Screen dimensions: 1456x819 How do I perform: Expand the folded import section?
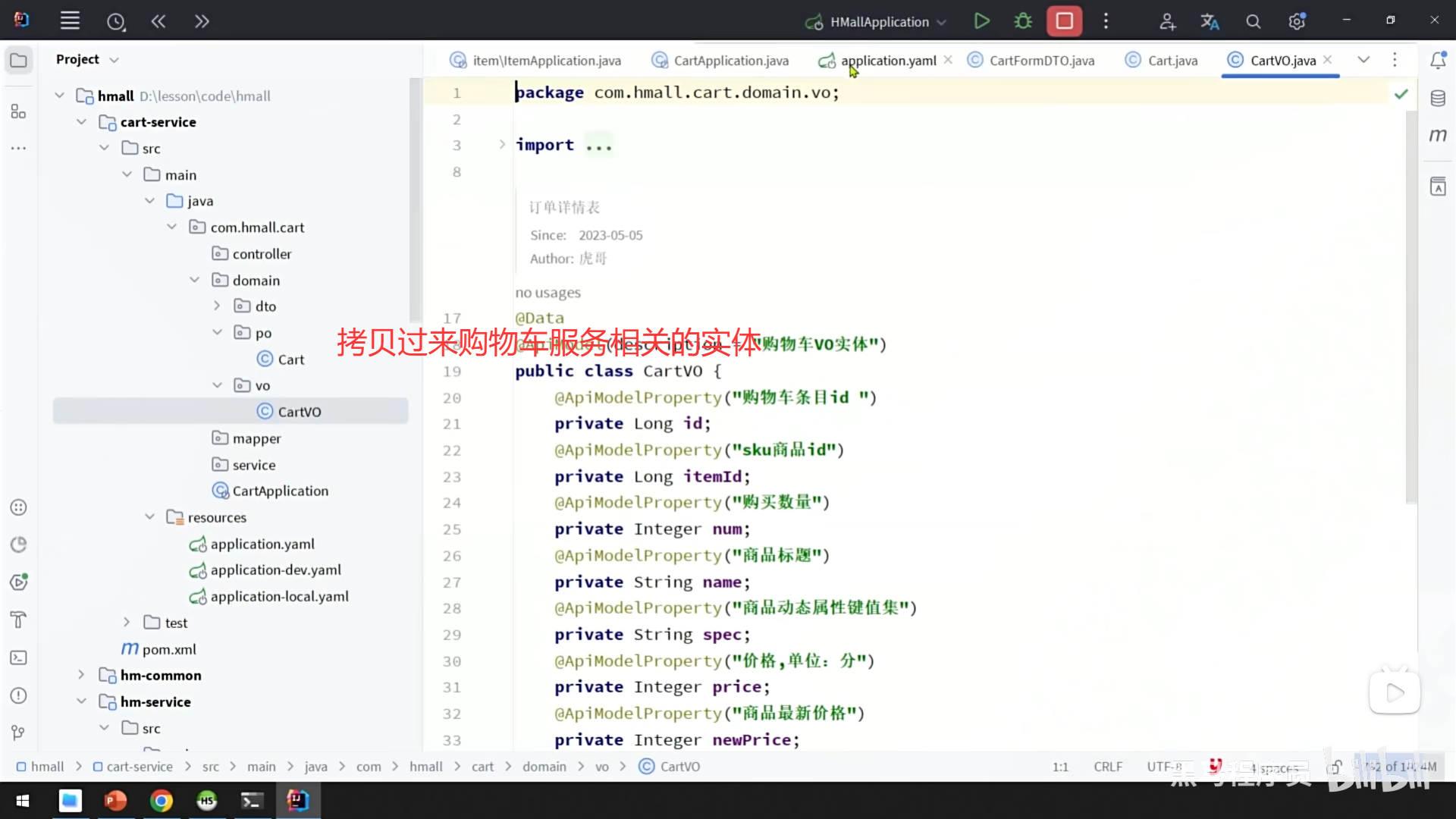pyautogui.click(x=502, y=145)
